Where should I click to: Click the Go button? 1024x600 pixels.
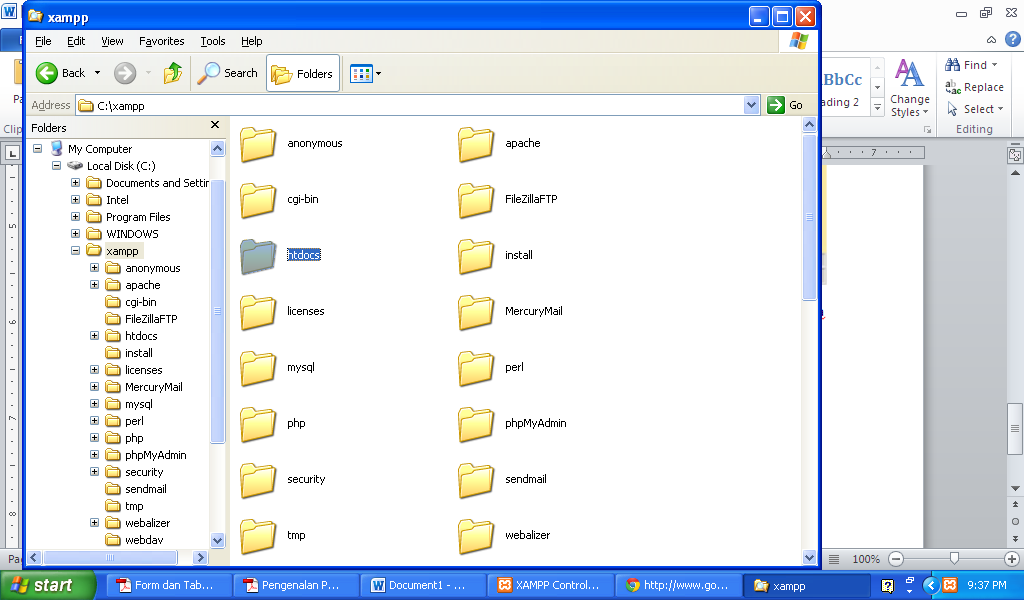click(785, 105)
